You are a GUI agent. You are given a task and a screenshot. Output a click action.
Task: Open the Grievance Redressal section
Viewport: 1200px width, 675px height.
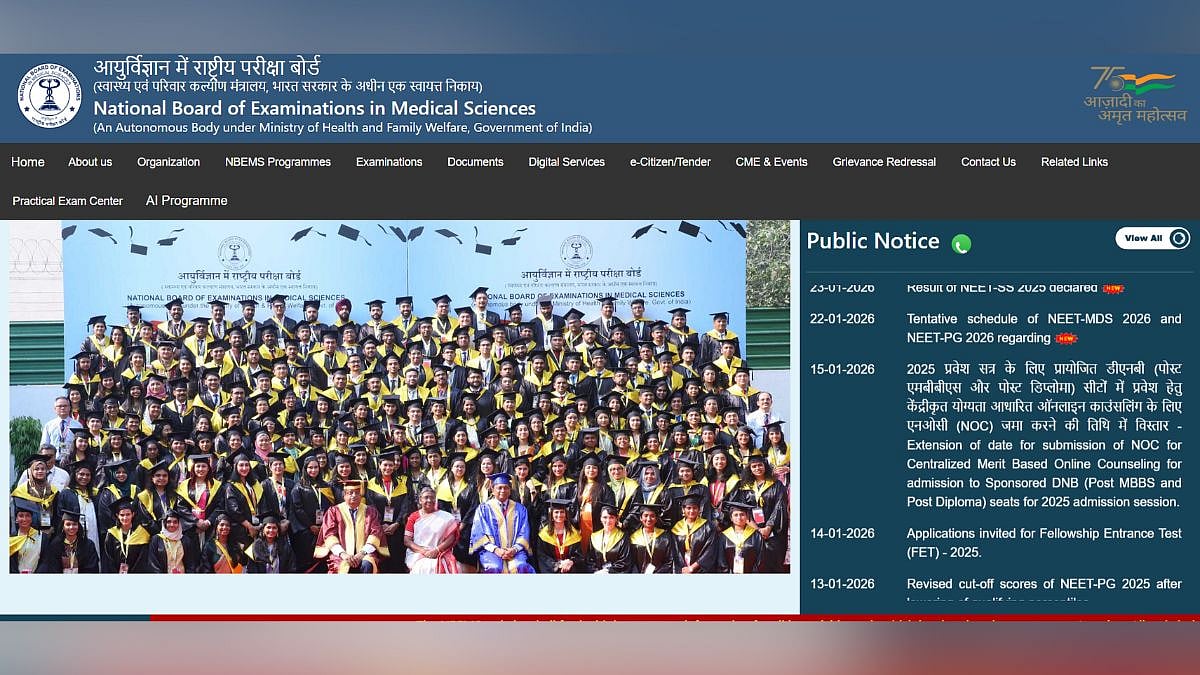[x=883, y=162]
